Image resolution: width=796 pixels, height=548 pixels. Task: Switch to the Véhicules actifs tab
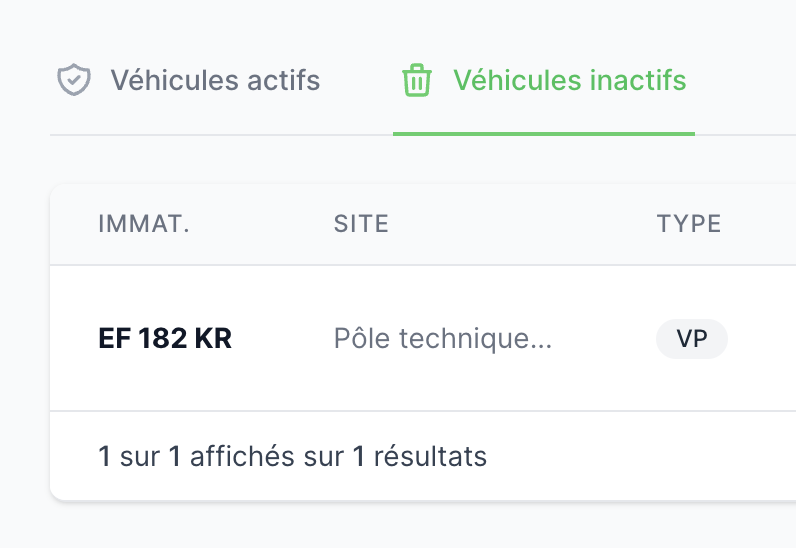tap(188, 80)
